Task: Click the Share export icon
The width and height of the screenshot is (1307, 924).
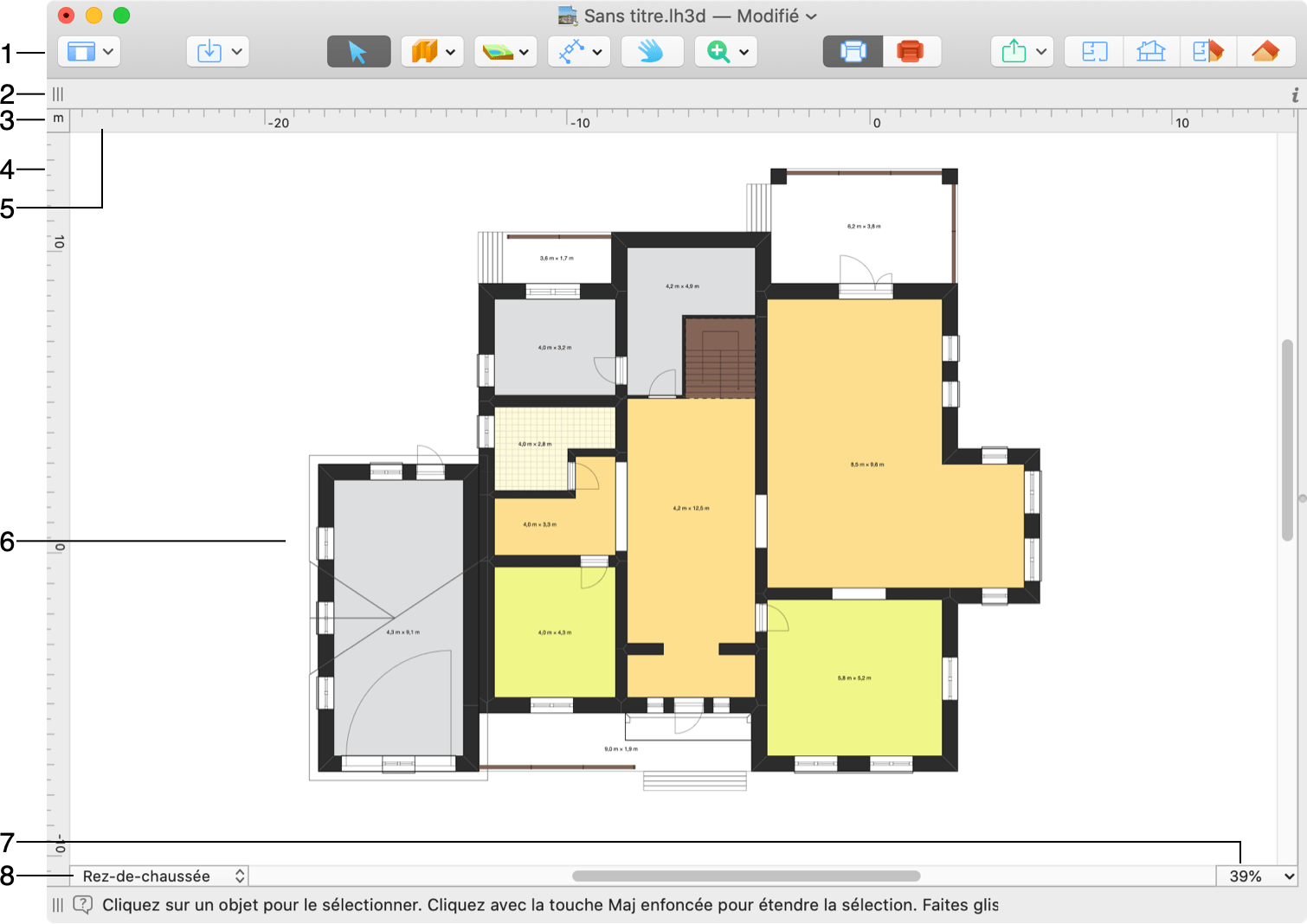Action: 1014,52
